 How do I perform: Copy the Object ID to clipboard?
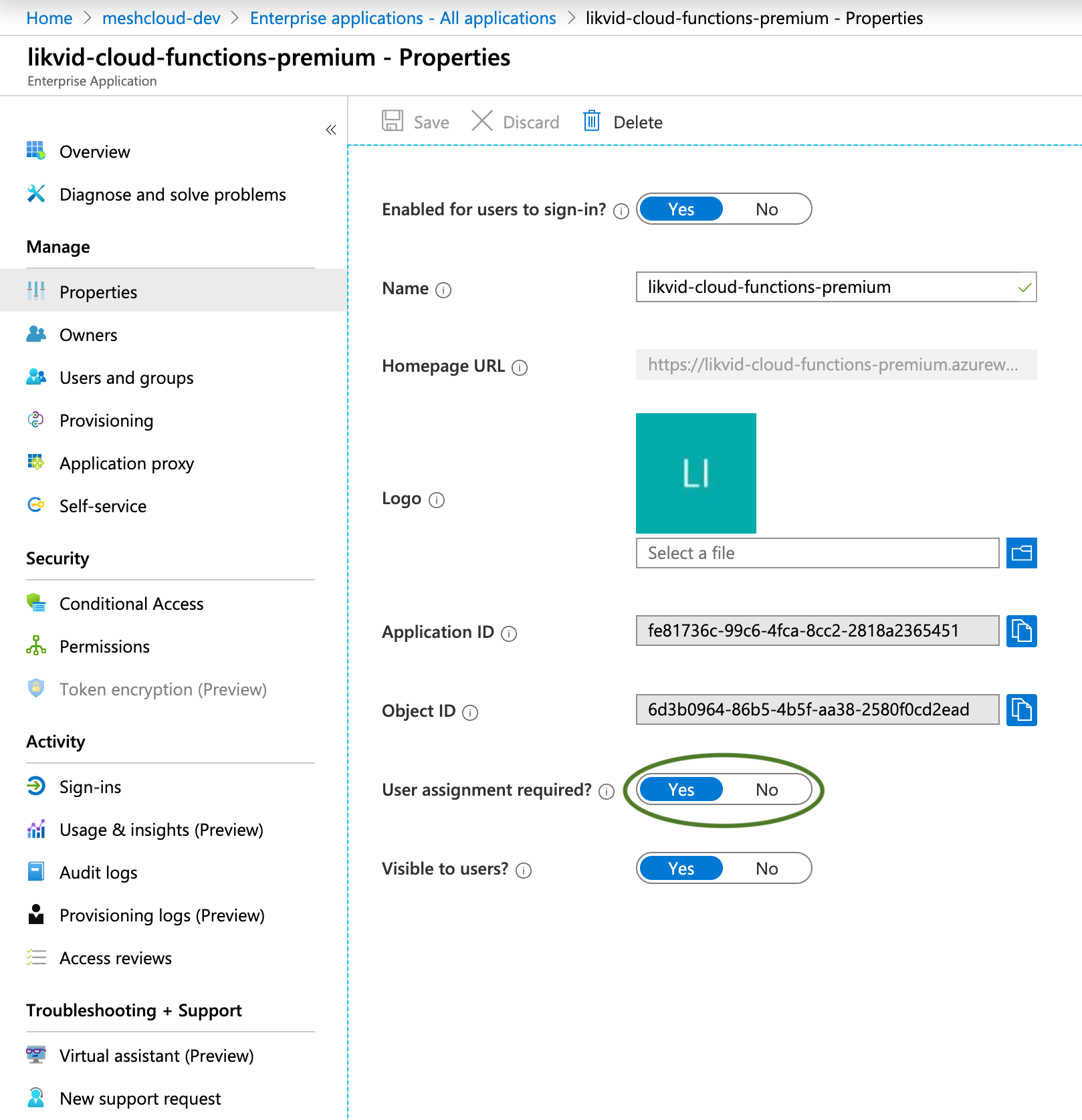click(1021, 709)
